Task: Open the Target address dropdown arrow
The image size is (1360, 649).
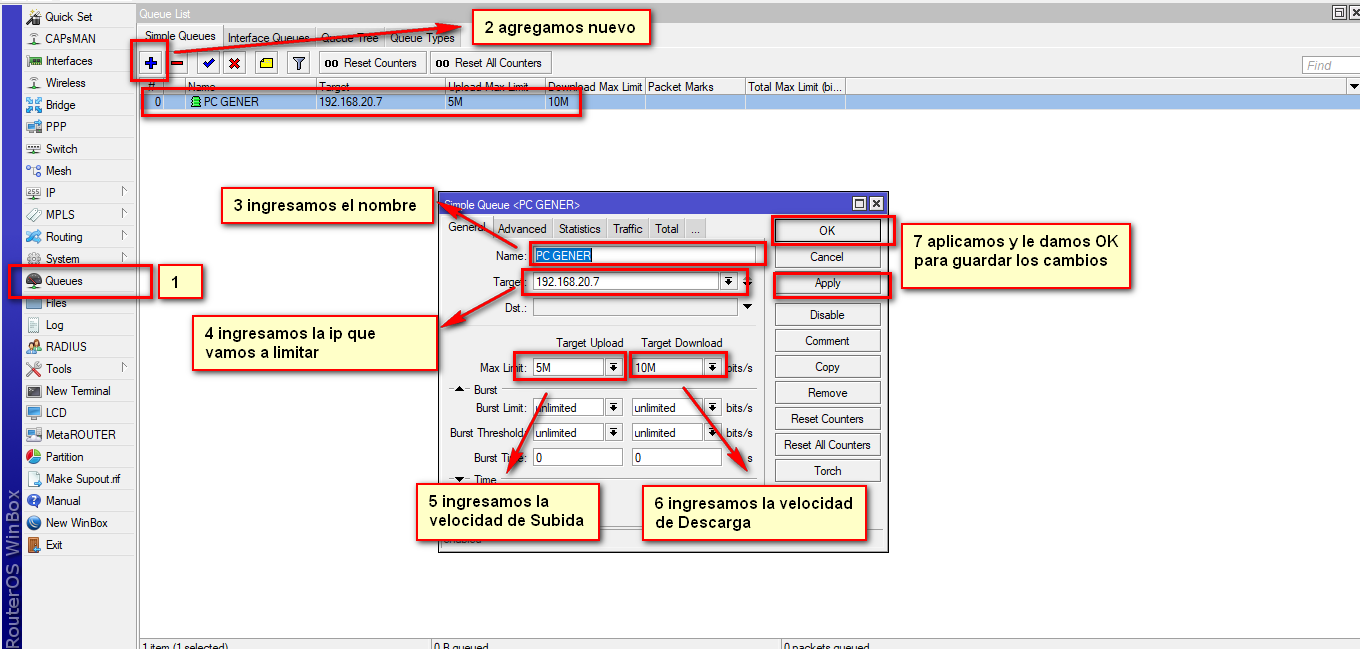Action: 729,282
